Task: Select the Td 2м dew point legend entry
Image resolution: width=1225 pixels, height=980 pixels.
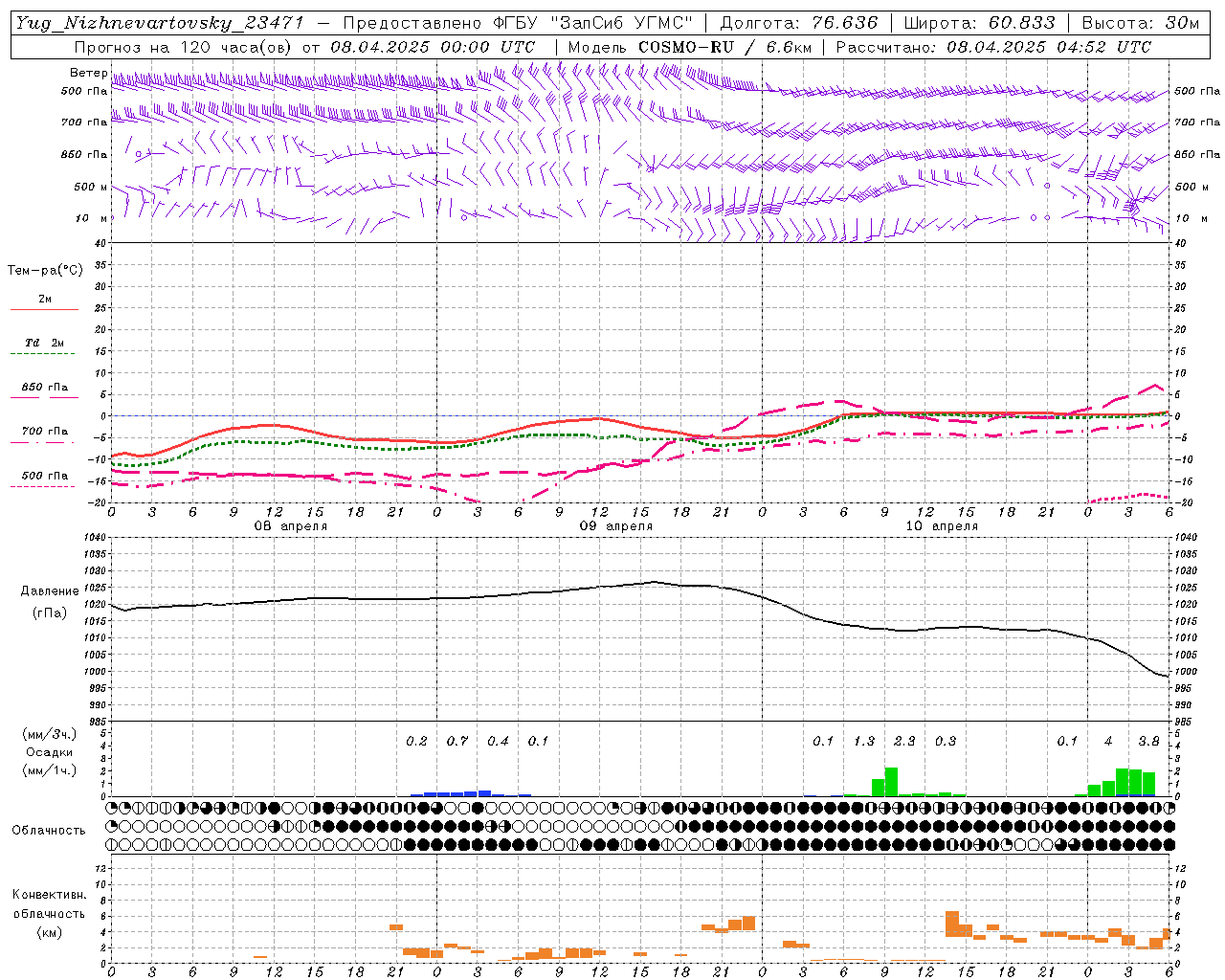Action: 44,343
